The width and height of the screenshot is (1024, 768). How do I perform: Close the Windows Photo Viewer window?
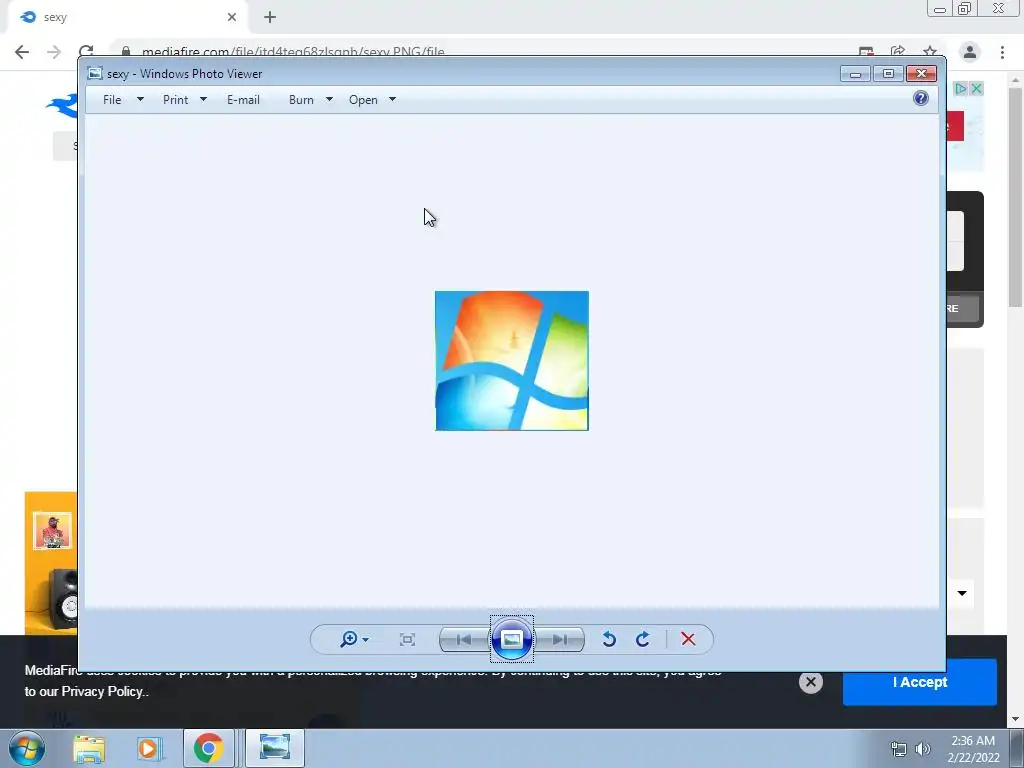pyautogui.click(x=921, y=73)
